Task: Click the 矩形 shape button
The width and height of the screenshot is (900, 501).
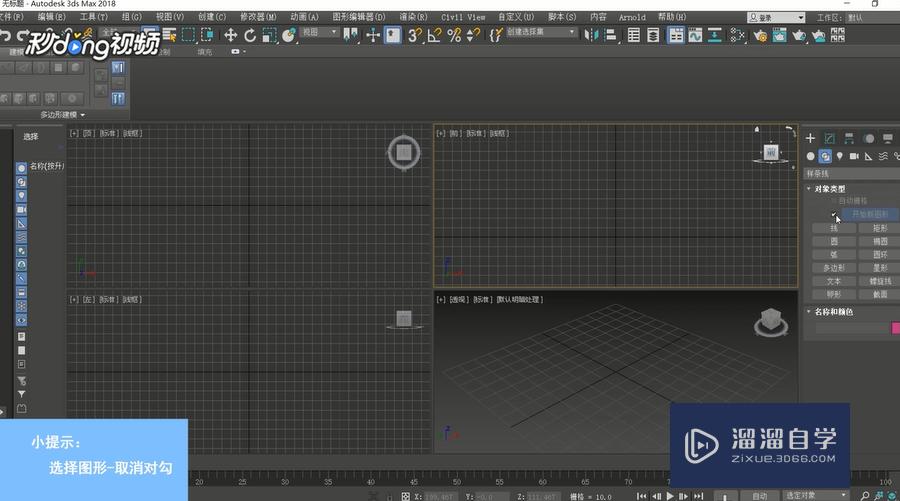Action: (x=879, y=228)
